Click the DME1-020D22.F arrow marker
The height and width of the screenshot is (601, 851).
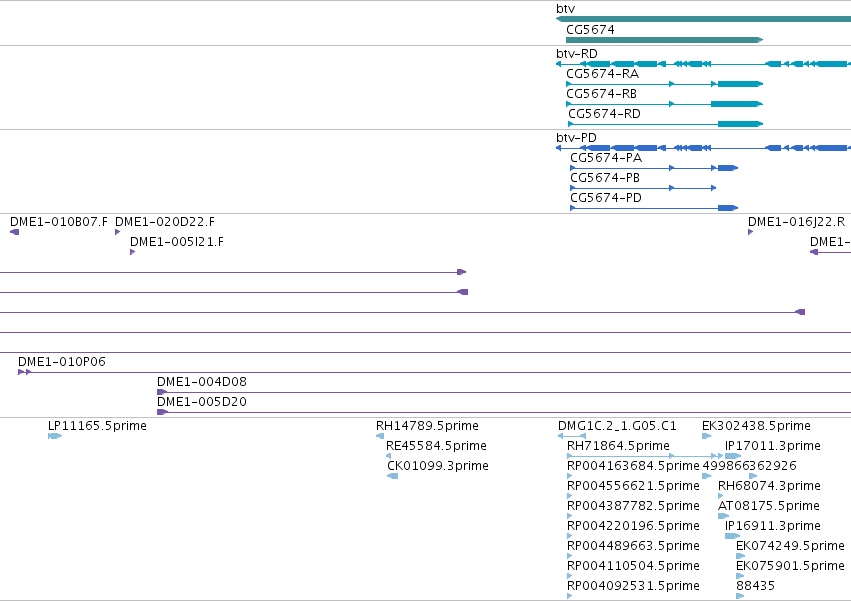click(x=118, y=232)
